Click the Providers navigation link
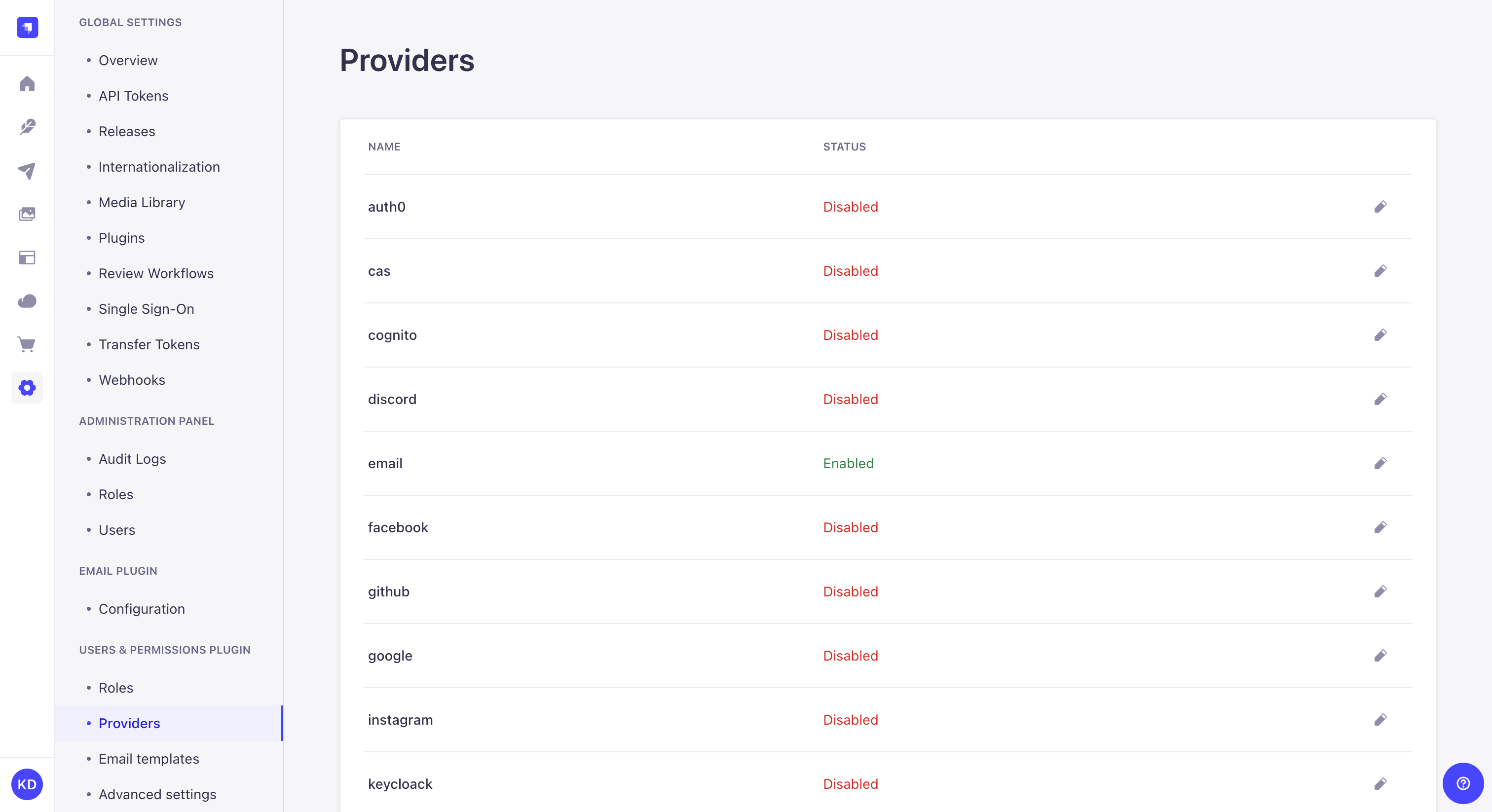 click(x=128, y=722)
